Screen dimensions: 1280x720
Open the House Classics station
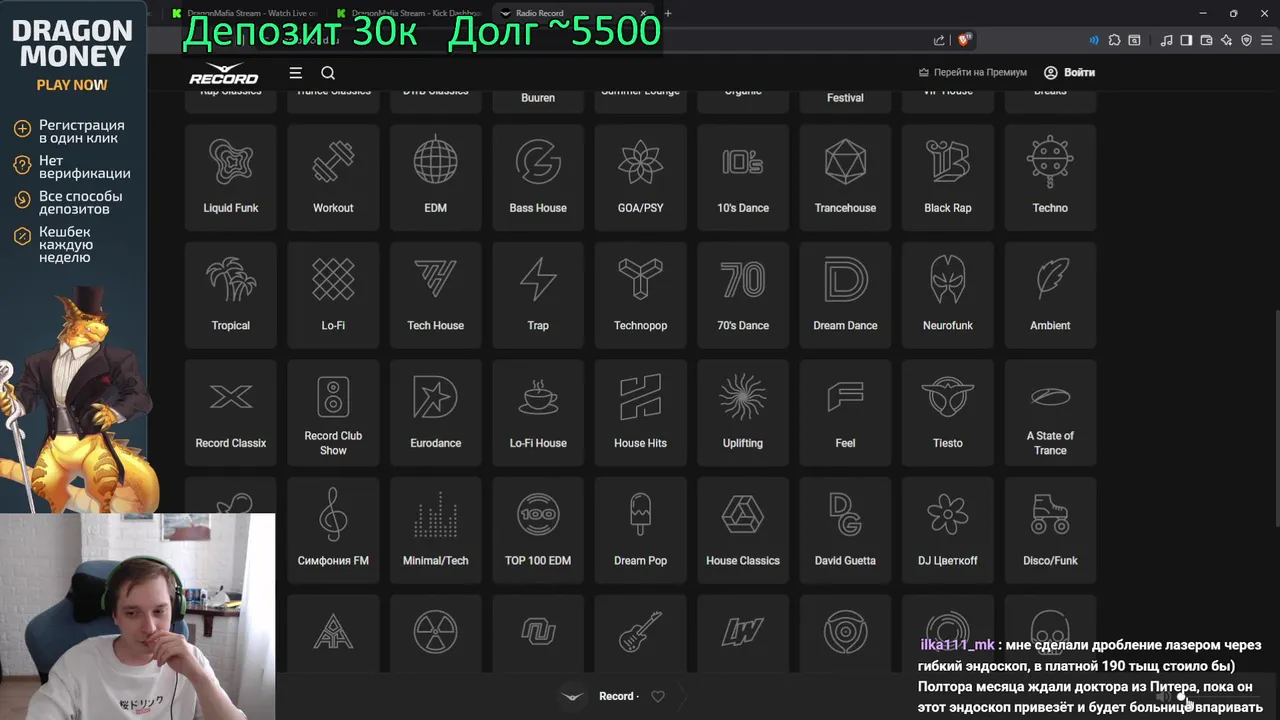(x=743, y=530)
